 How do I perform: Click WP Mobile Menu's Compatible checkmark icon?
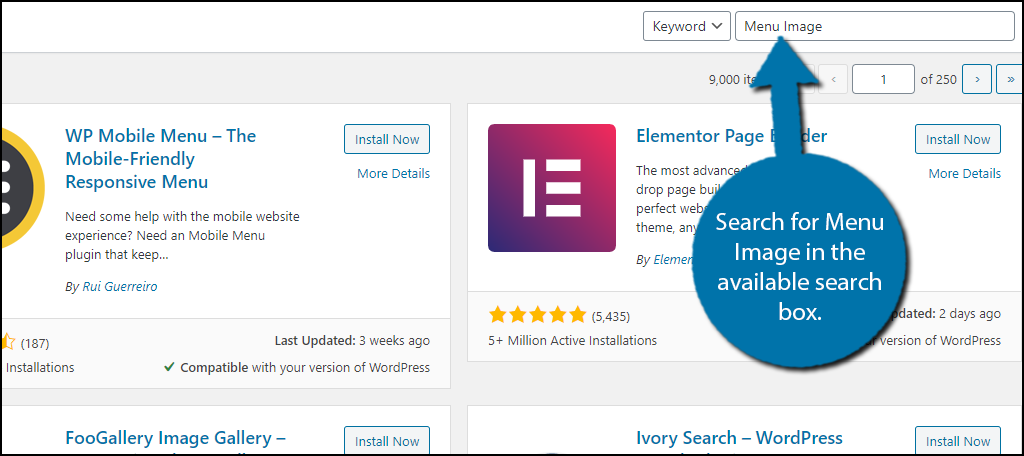tap(168, 368)
